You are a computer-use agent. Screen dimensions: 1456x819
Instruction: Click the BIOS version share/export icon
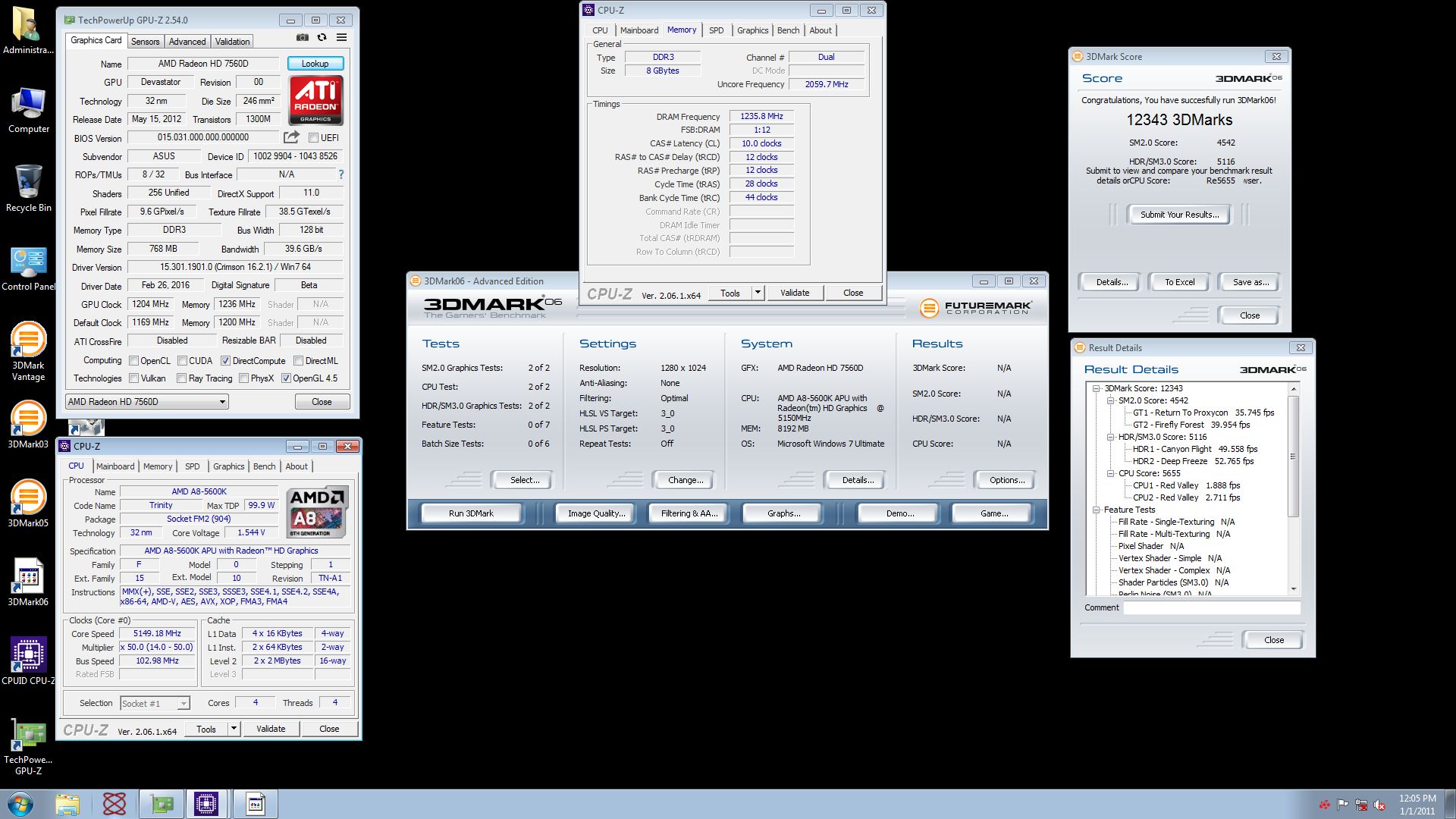pos(291,137)
